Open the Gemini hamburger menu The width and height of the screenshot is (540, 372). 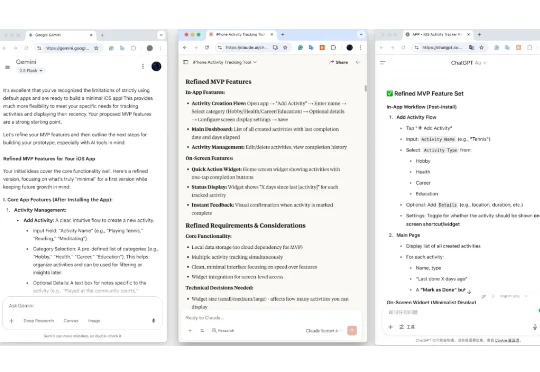[x=7, y=67]
